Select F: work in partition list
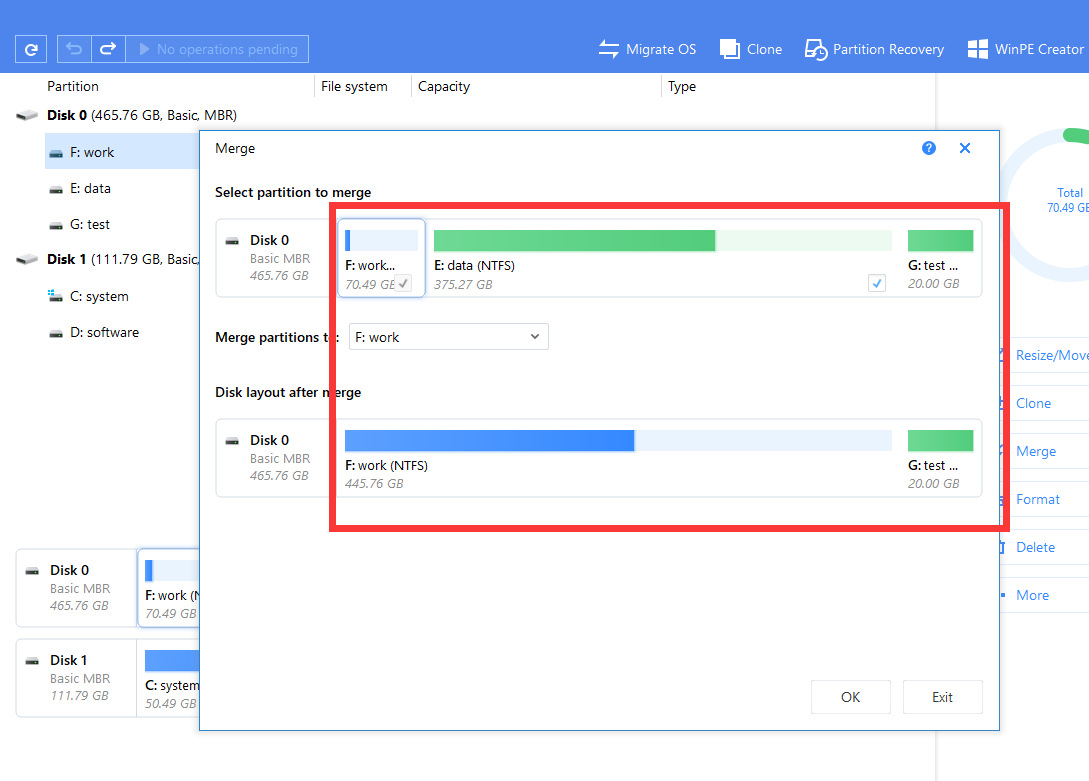Image resolution: width=1089 pixels, height=781 pixels. click(122, 152)
